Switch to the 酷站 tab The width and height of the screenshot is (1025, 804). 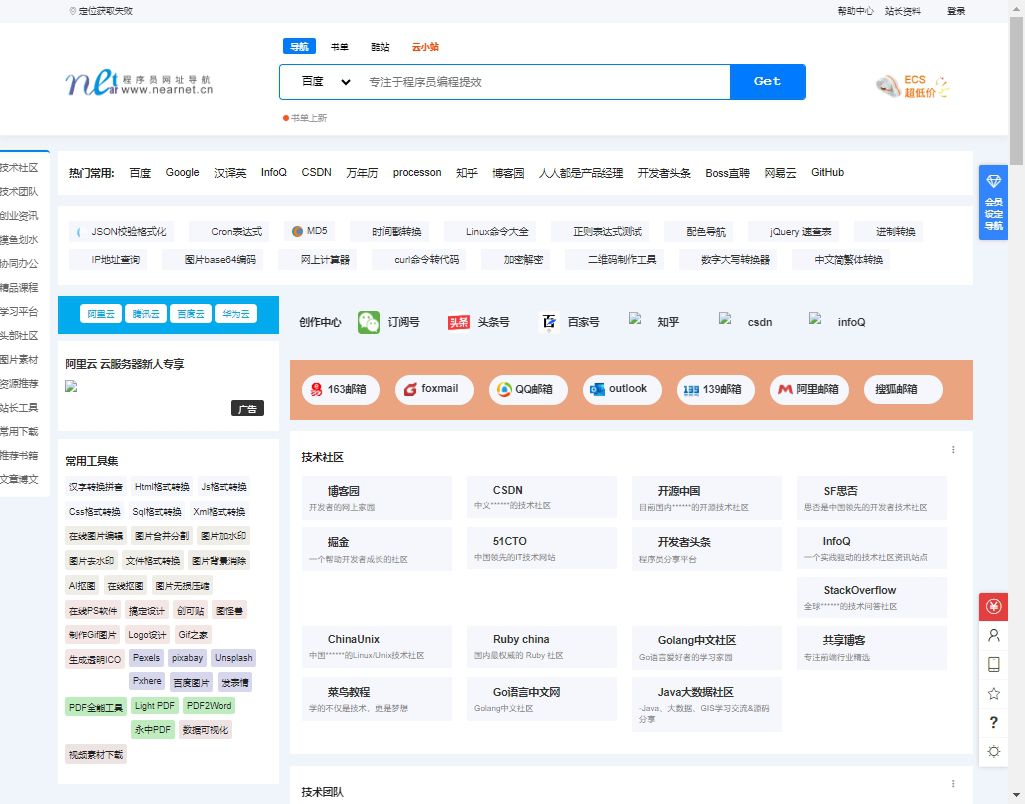tap(380, 47)
